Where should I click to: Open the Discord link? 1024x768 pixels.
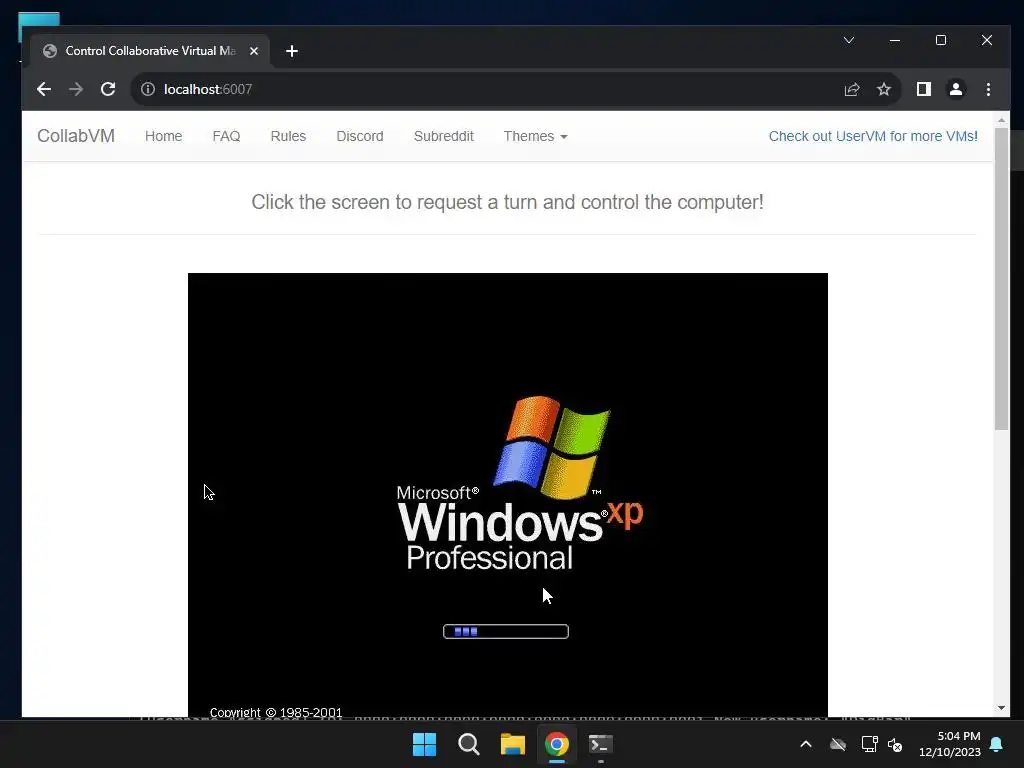360,136
